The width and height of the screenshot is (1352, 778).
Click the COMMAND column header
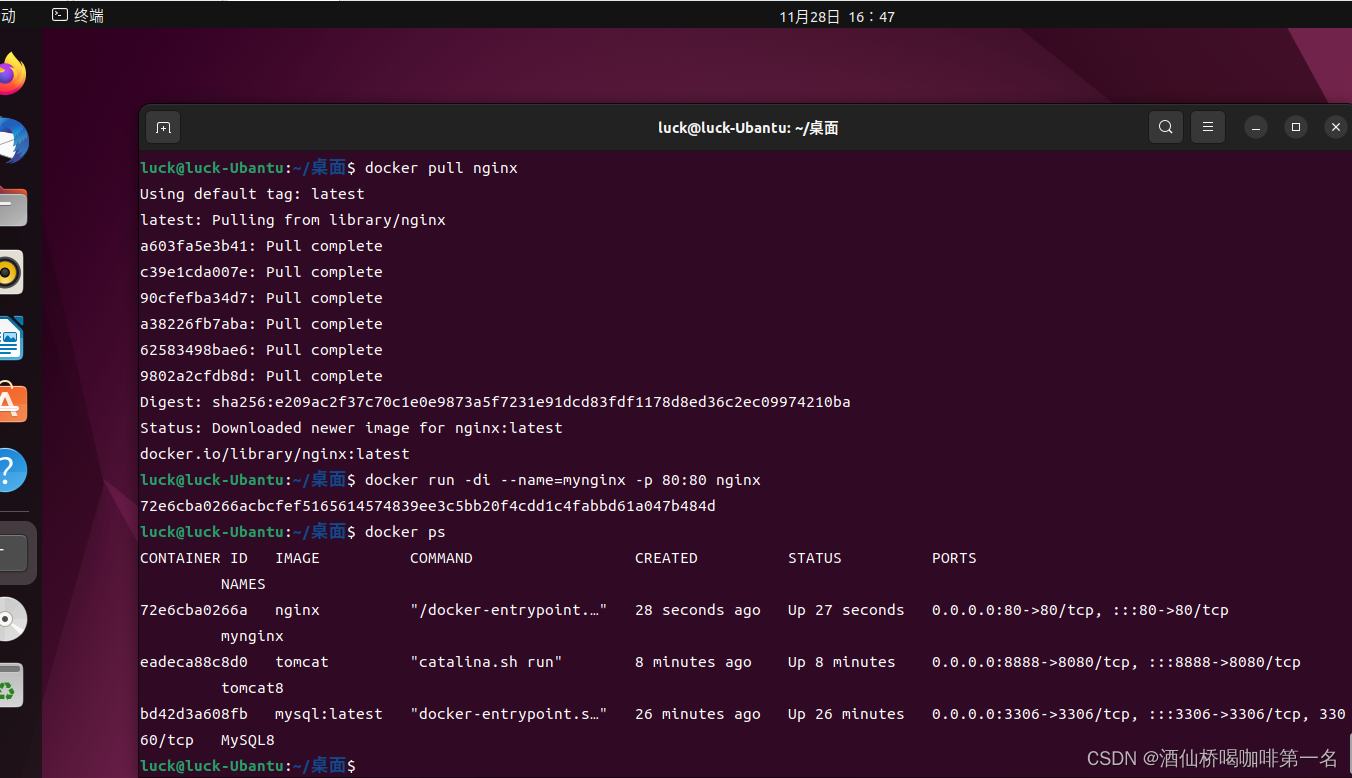441,558
